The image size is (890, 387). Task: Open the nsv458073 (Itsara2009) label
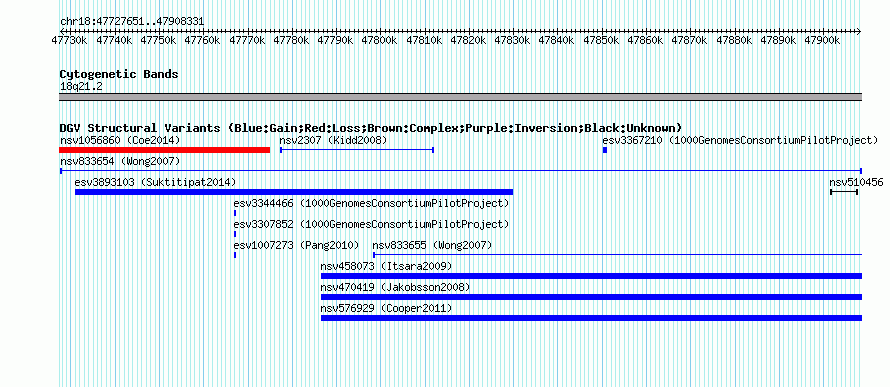pyautogui.click(x=386, y=266)
